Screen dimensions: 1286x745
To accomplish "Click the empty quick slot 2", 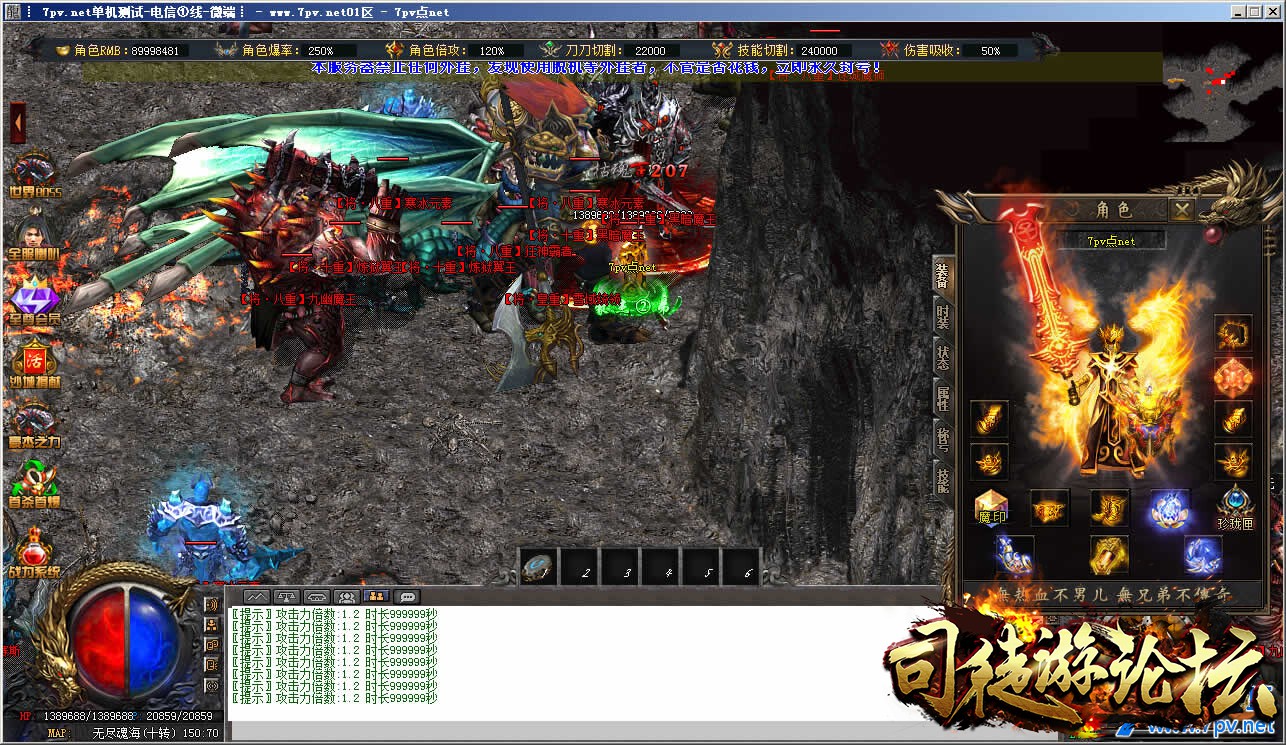I will coord(579,568).
